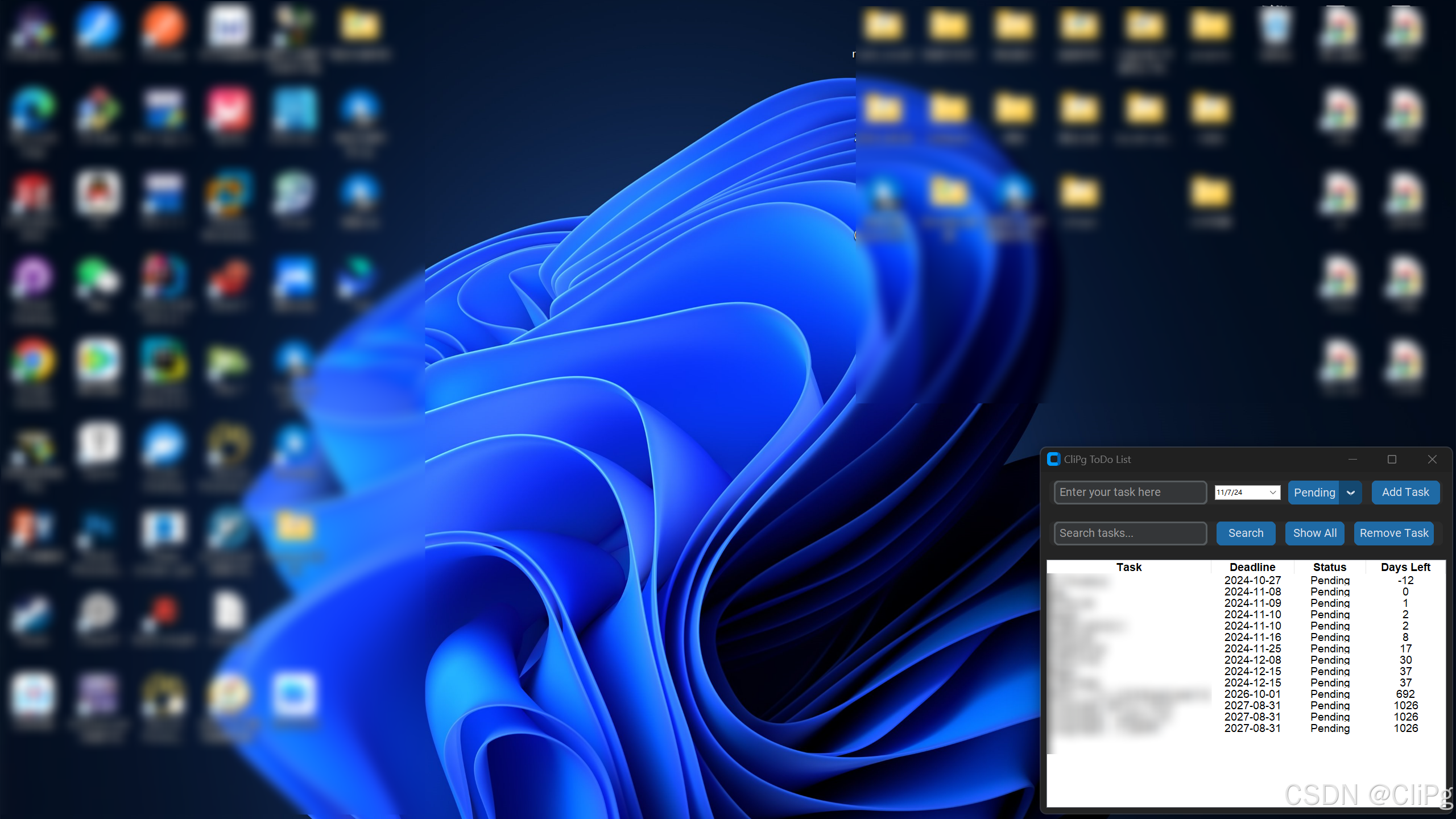
Task: Select the WeChat desktop shortcut
Action: 98,277
